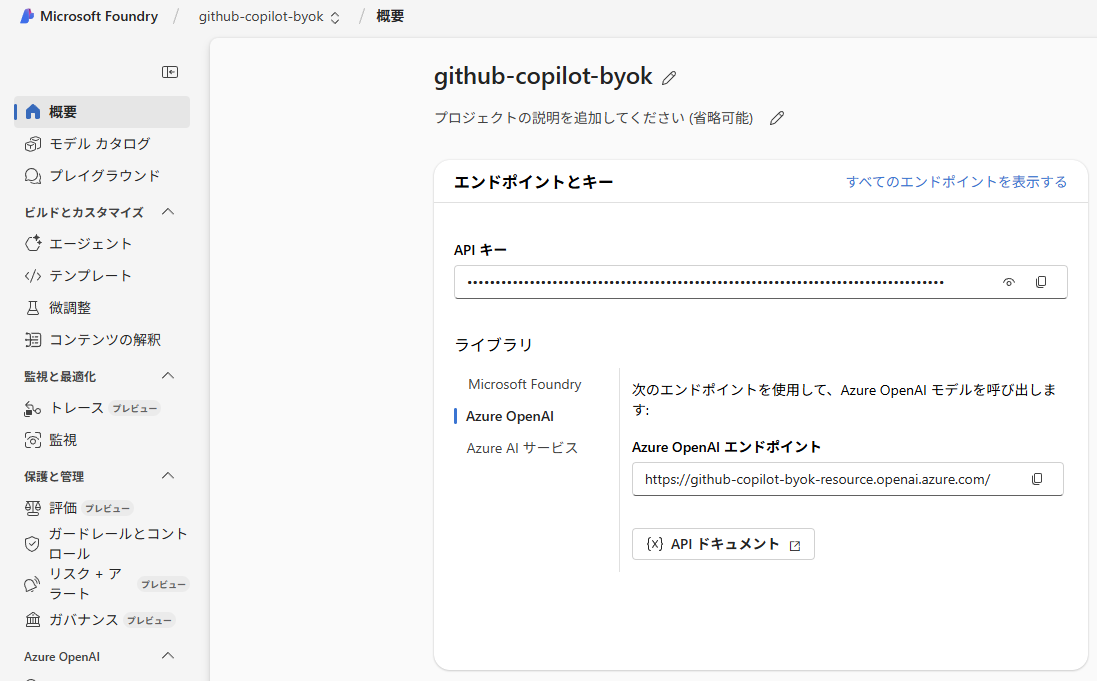Collapse the ビルドとカスタマイズ section
The width and height of the screenshot is (1097, 681).
click(168, 212)
